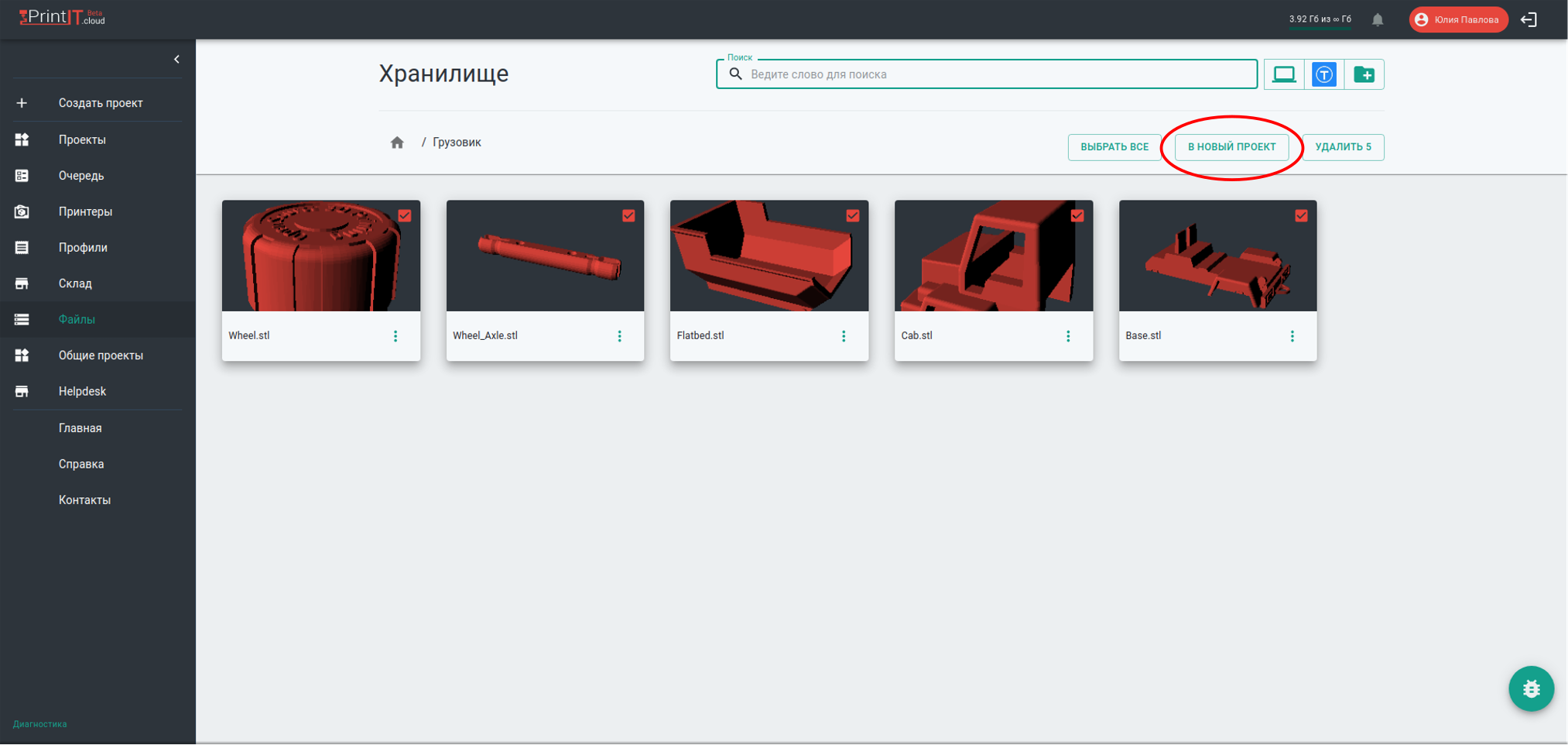Click the Wheel_Axle.stl file name
The height and width of the screenshot is (745, 1568).
(x=485, y=336)
